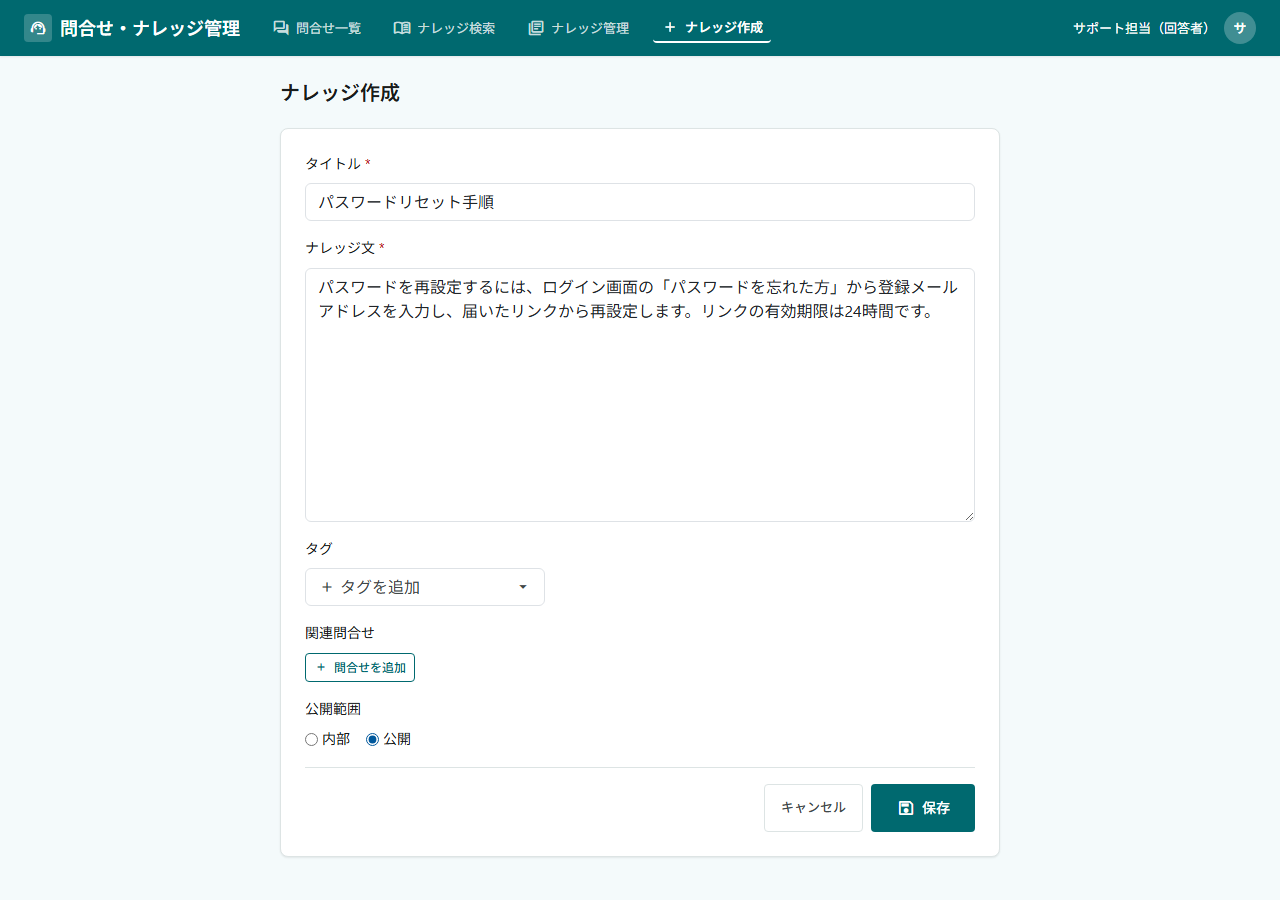Click the headset app logo icon
1280x900 pixels.
point(38,28)
